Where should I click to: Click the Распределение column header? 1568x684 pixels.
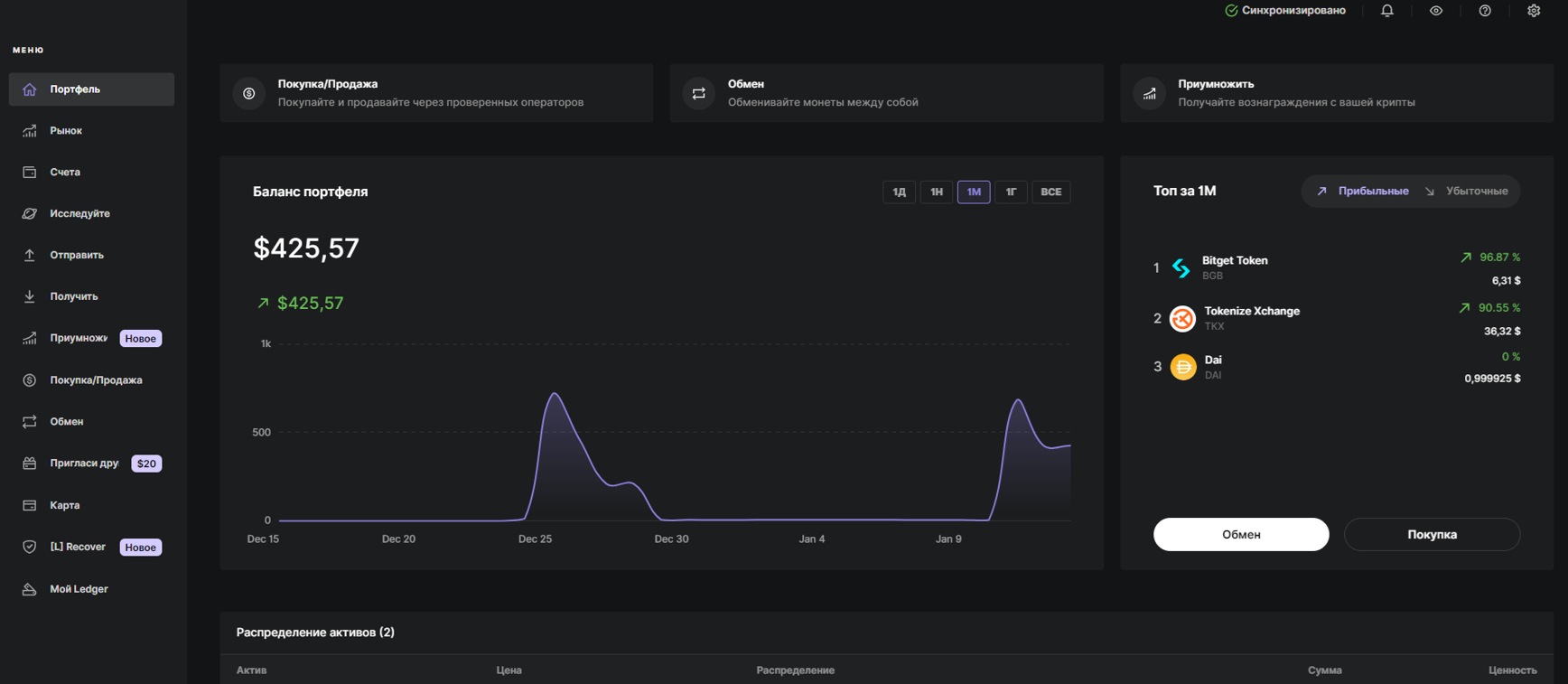click(795, 670)
